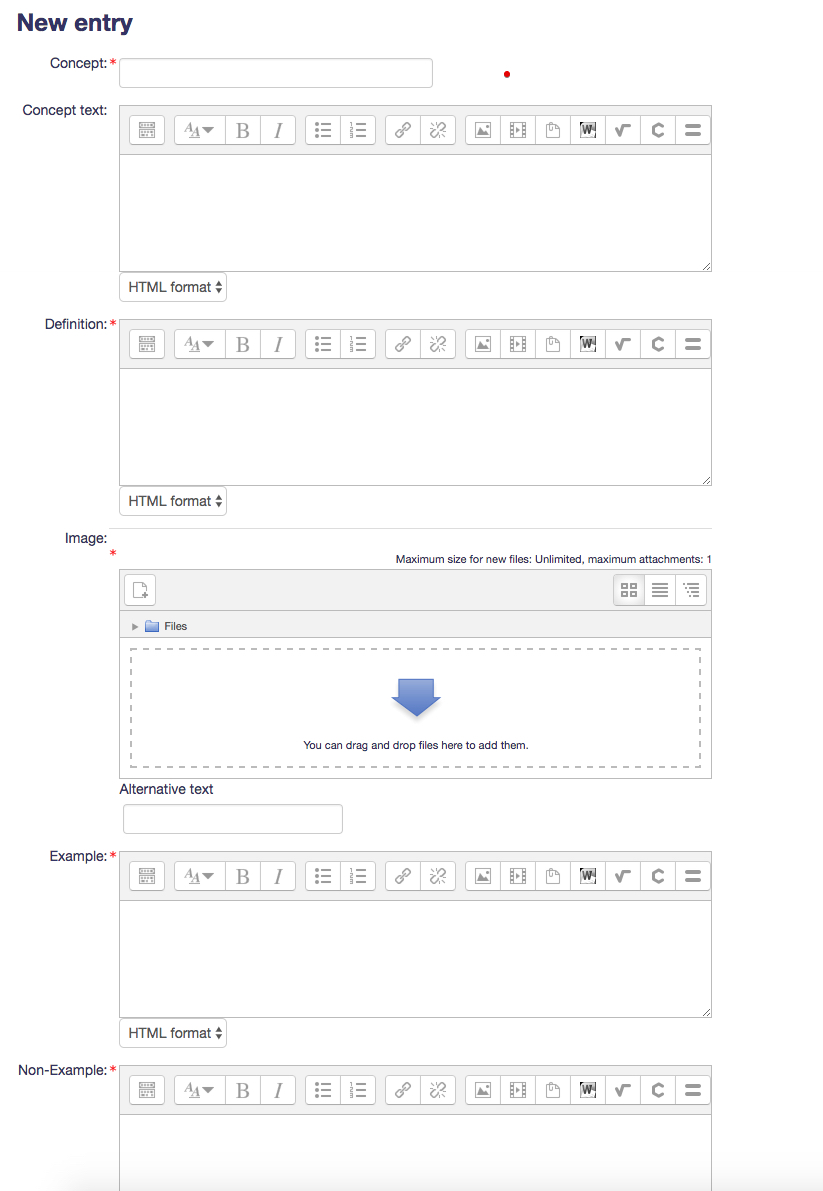Click inside Definition editing area
This screenshot has height=1191, width=823.
pos(415,427)
